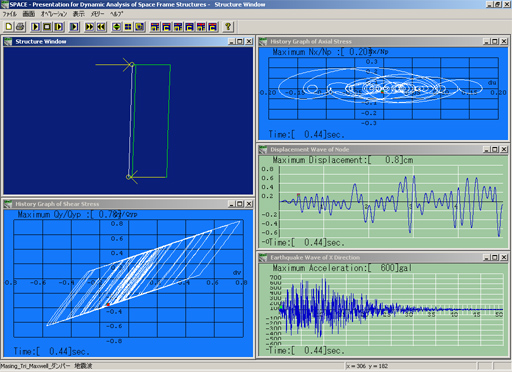The image size is (512, 372).
Task: Open the ヘルプ menu
Action: tap(117, 14)
